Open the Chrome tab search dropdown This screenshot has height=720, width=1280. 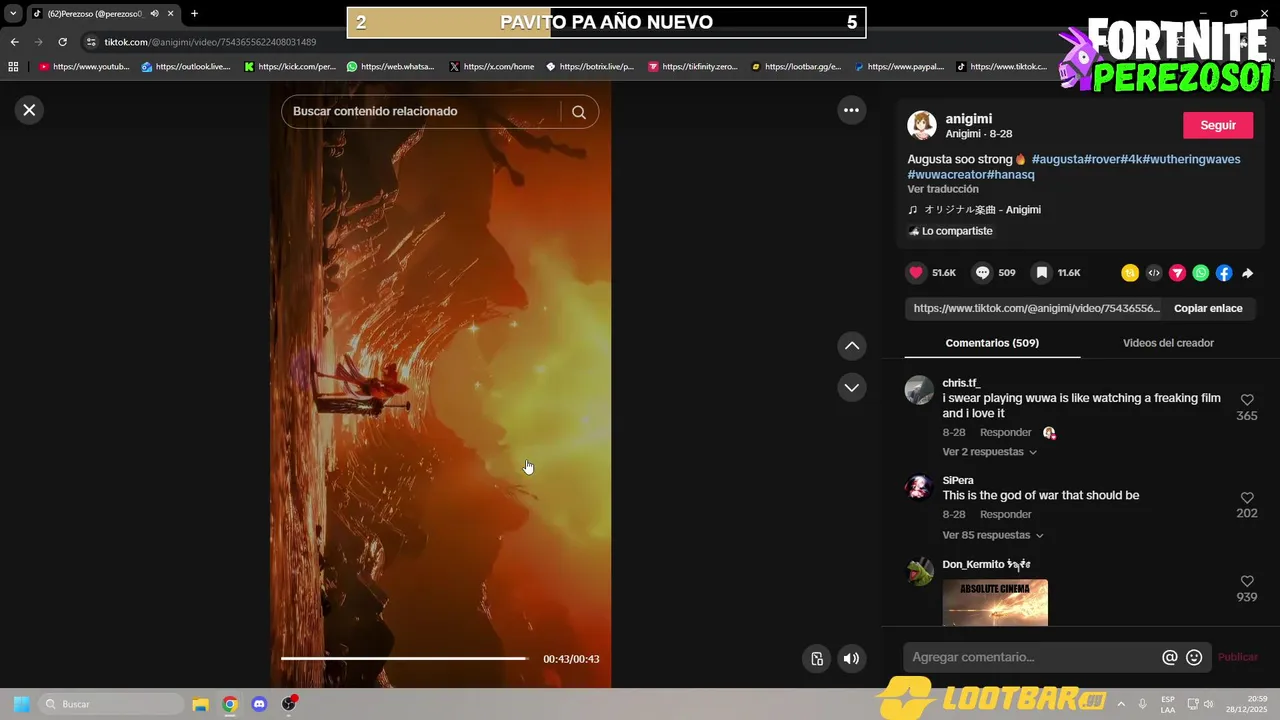pos(13,14)
